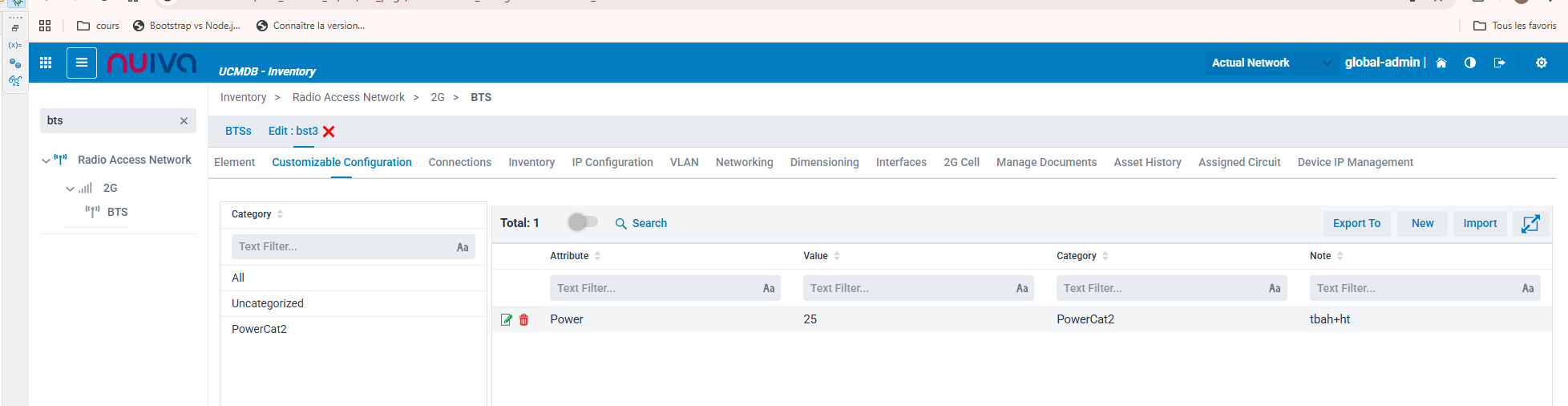
Task: Delete the Power attribute row
Action: (x=524, y=319)
